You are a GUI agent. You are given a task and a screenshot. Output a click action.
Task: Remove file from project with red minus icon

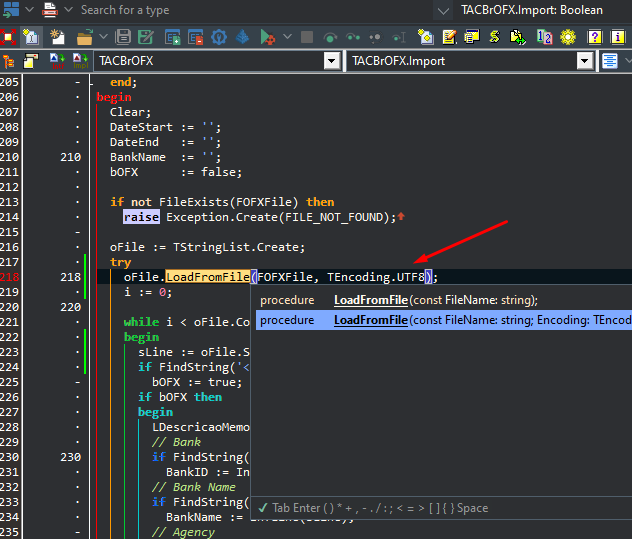pos(195,37)
